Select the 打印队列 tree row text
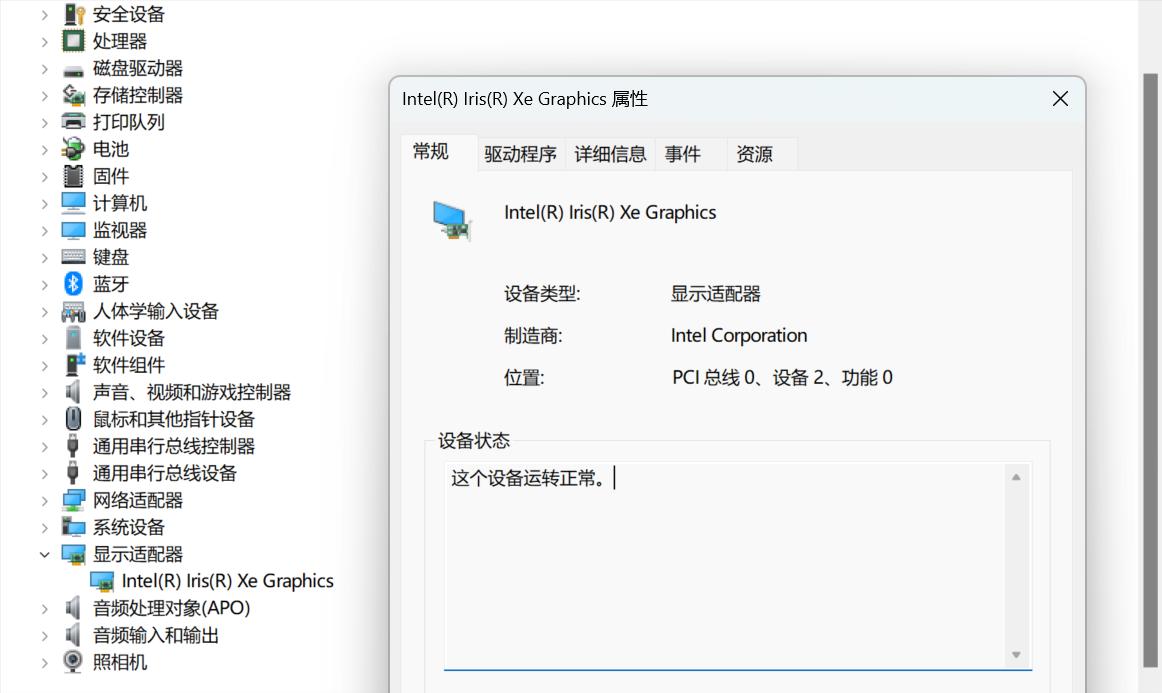This screenshot has height=693, width=1162. 128,122
